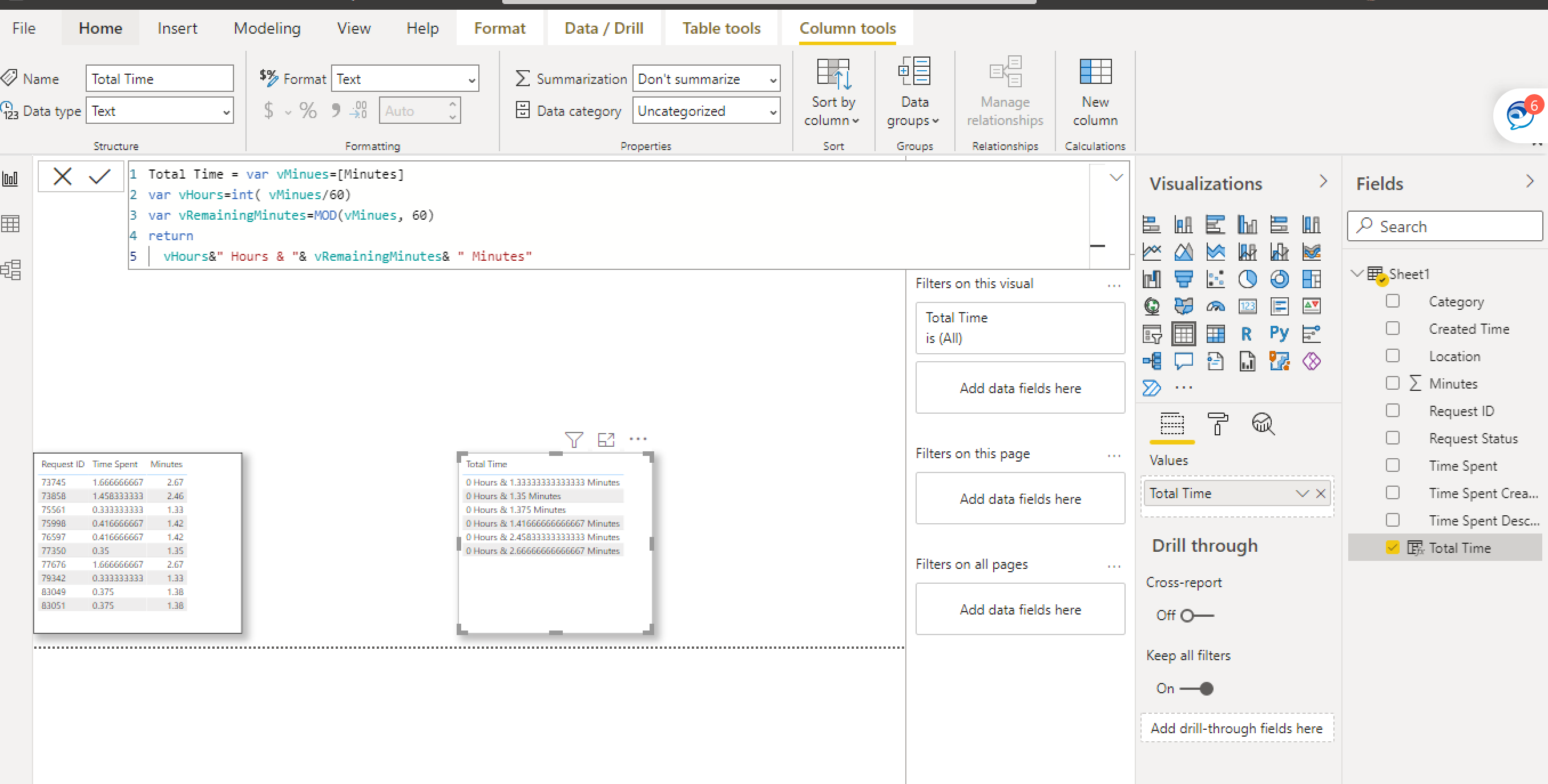Switch to the Modeling tab
This screenshot has height=784, width=1548.
[267, 28]
